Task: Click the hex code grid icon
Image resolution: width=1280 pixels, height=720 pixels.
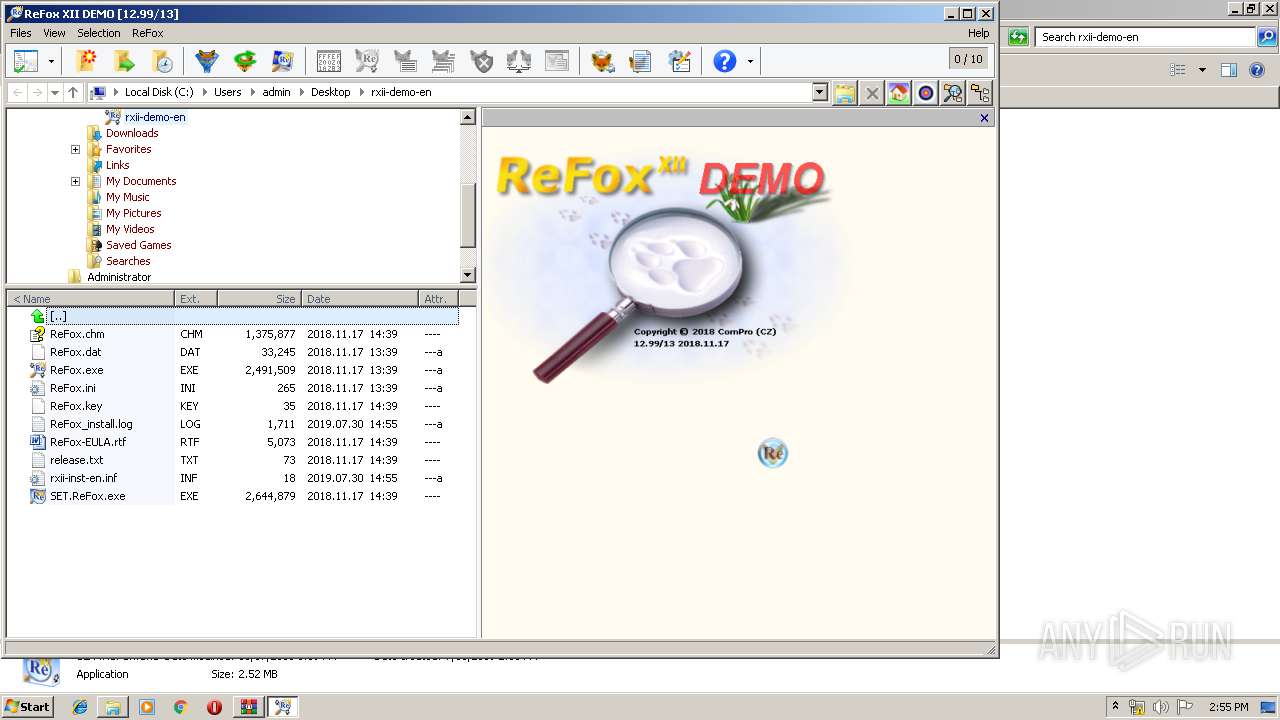Action: tap(328, 61)
